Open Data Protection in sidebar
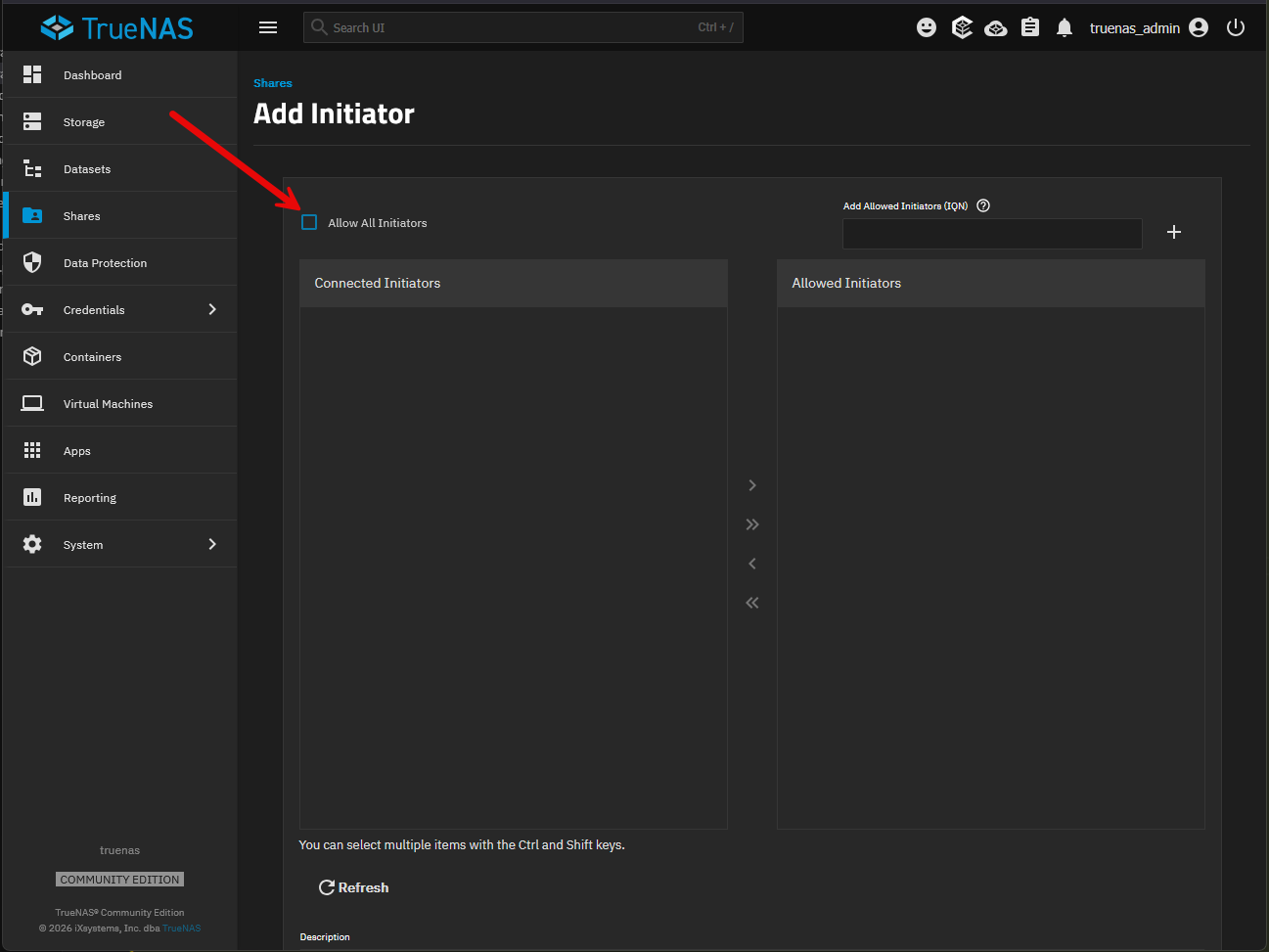This screenshot has width=1269, height=952. click(x=121, y=262)
